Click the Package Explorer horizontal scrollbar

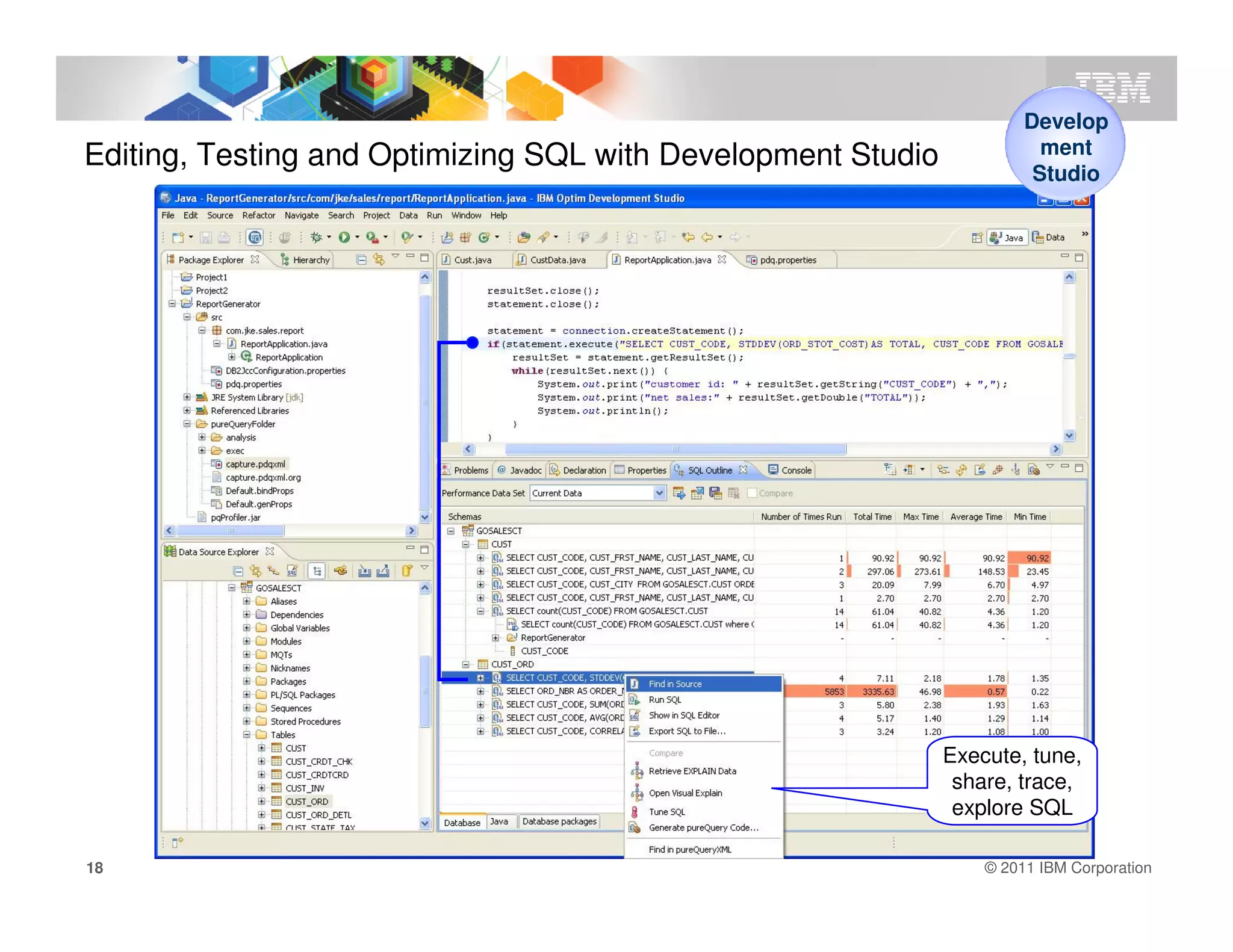click(231, 531)
